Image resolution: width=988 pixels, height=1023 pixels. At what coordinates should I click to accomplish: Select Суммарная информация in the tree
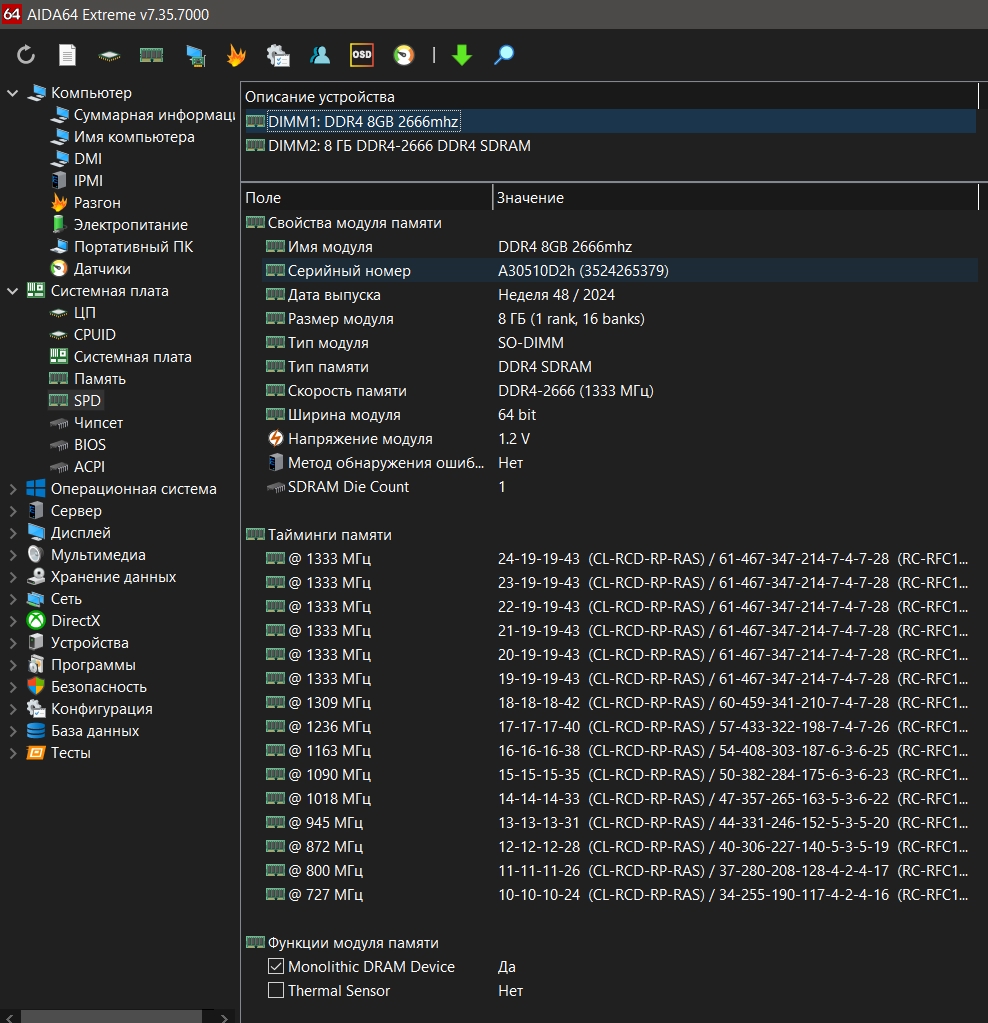pyautogui.click(x=154, y=115)
